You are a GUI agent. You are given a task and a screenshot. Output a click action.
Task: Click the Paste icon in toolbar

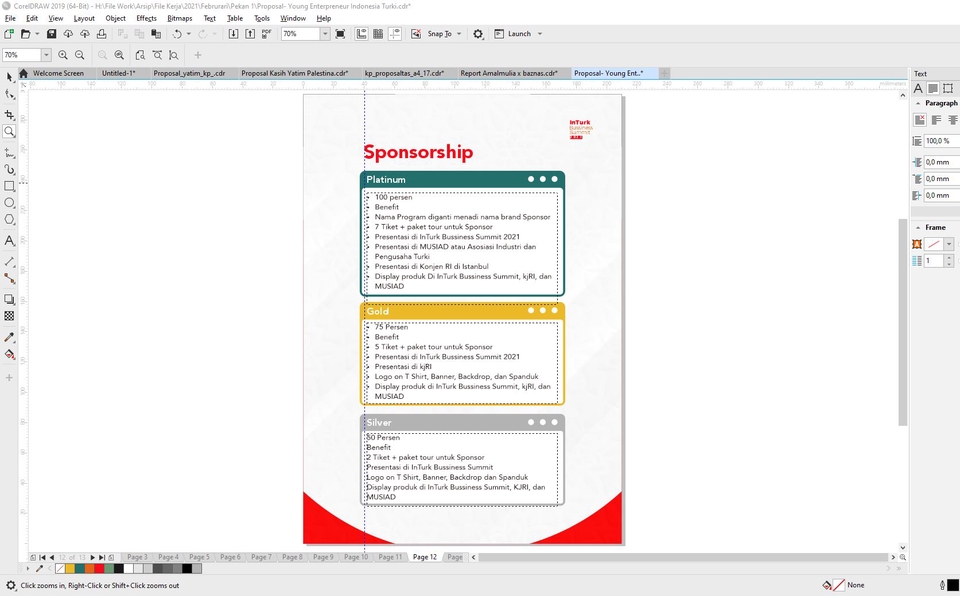[156, 34]
